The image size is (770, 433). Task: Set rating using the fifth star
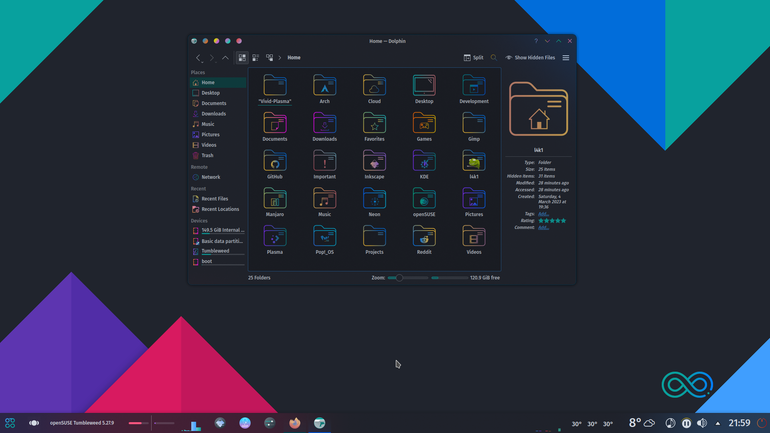[x=563, y=221]
